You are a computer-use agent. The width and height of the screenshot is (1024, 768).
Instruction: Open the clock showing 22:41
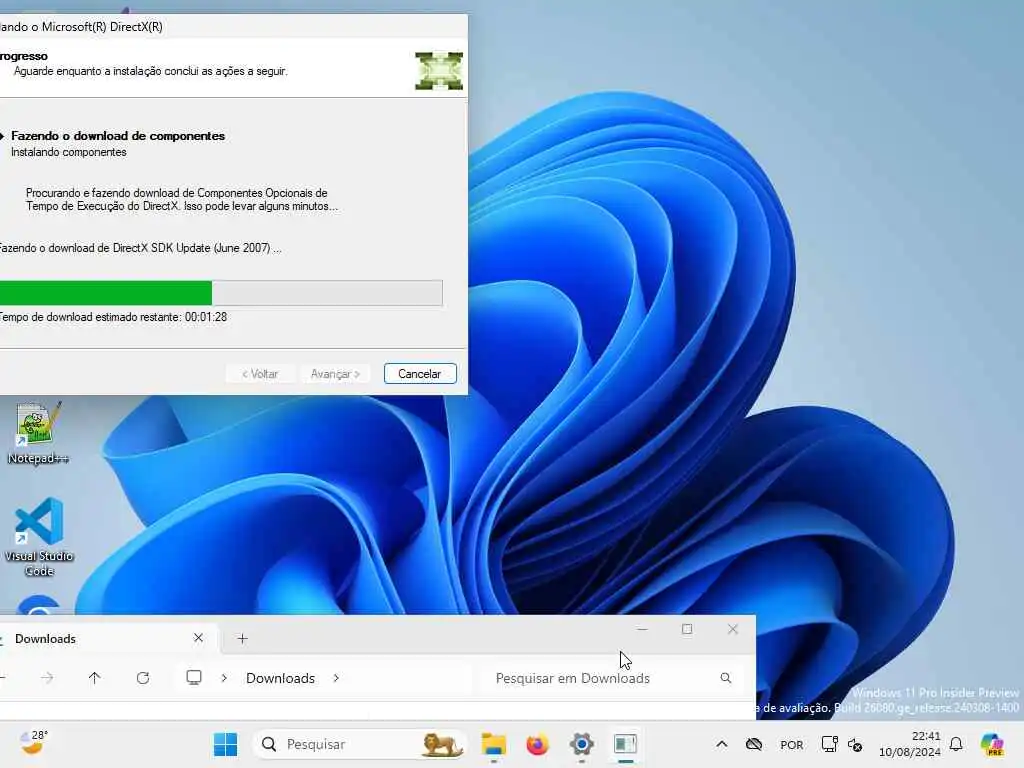pyautogui.click(x=909, y=744)
